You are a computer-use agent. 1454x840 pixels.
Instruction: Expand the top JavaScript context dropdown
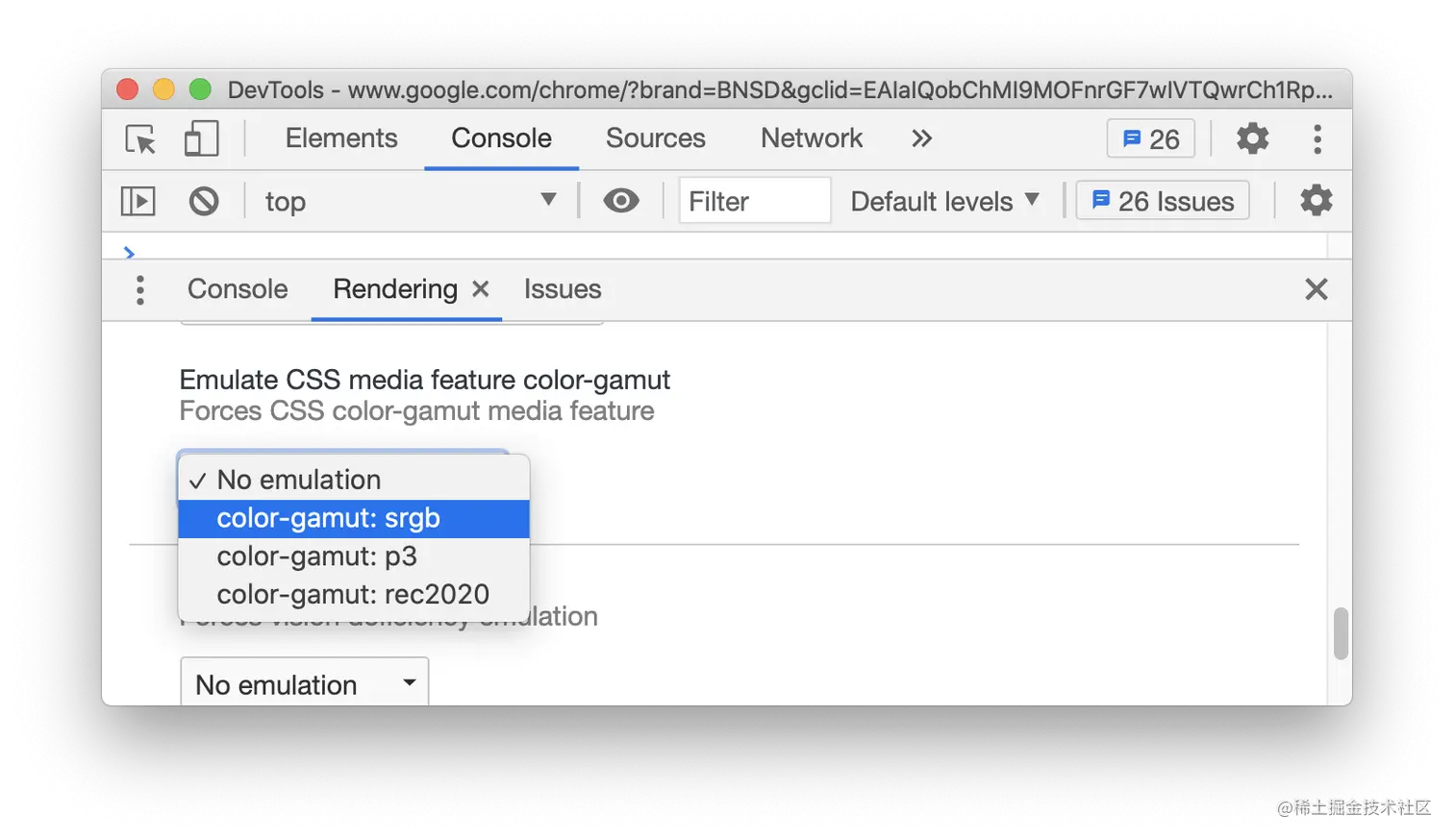pyautogui.click(x=411, y=201)
